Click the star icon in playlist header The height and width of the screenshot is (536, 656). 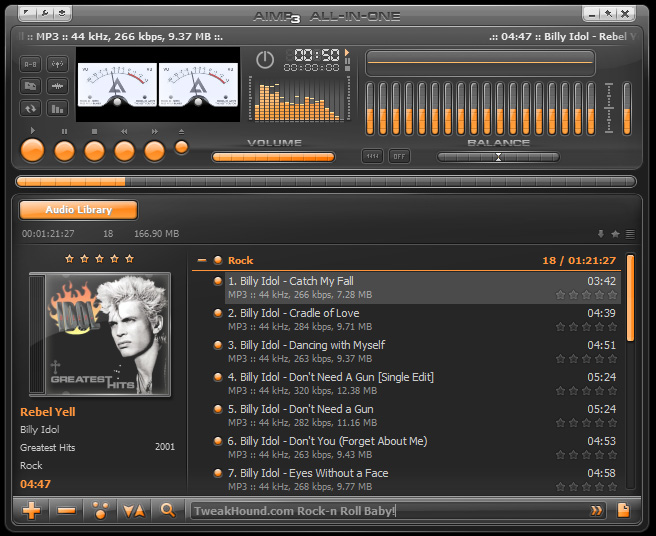pyautogui.click(x=615, y=234)
